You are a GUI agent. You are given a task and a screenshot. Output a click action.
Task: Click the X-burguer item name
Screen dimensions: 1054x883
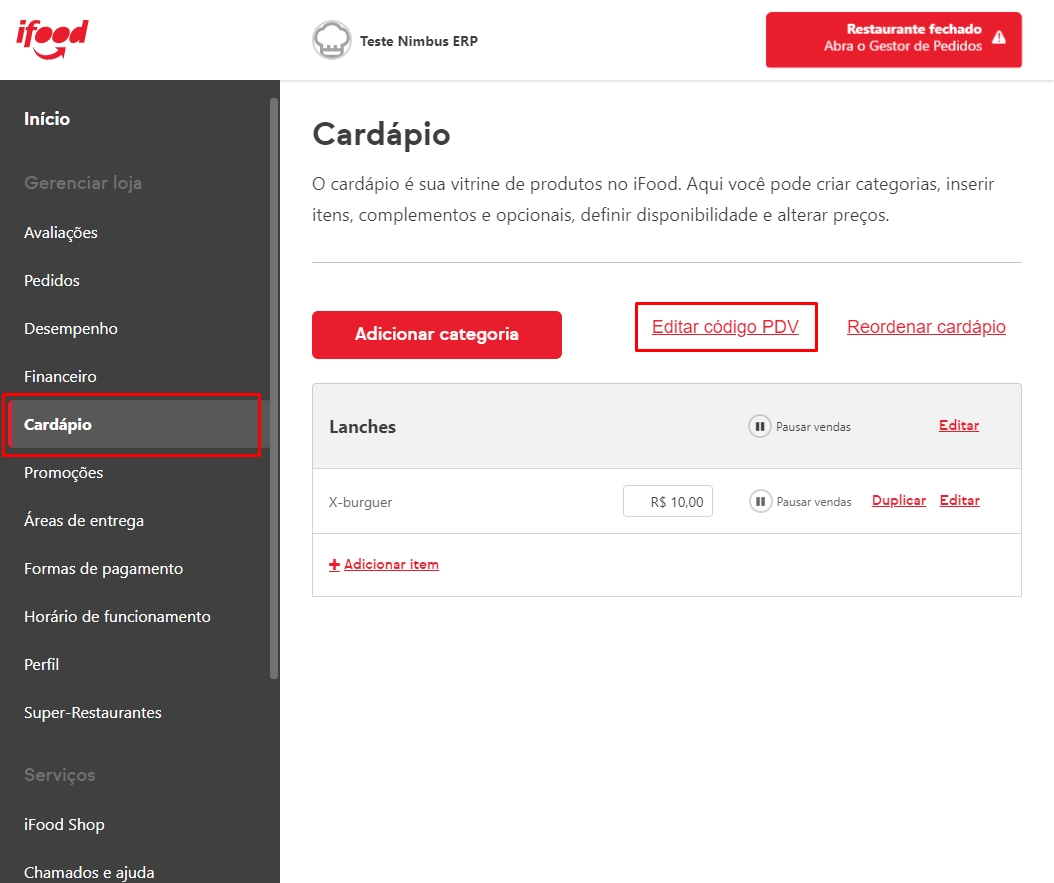360,502
